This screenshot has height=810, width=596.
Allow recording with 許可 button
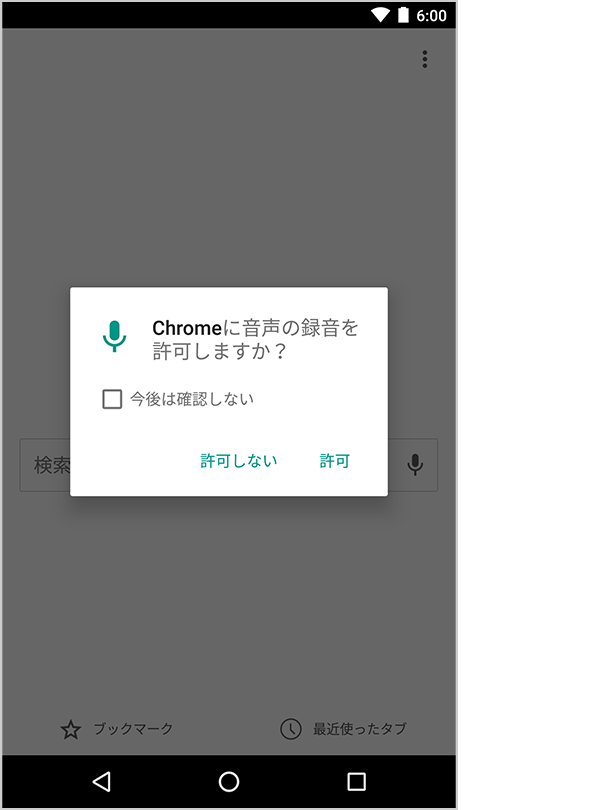coord(335,460)
